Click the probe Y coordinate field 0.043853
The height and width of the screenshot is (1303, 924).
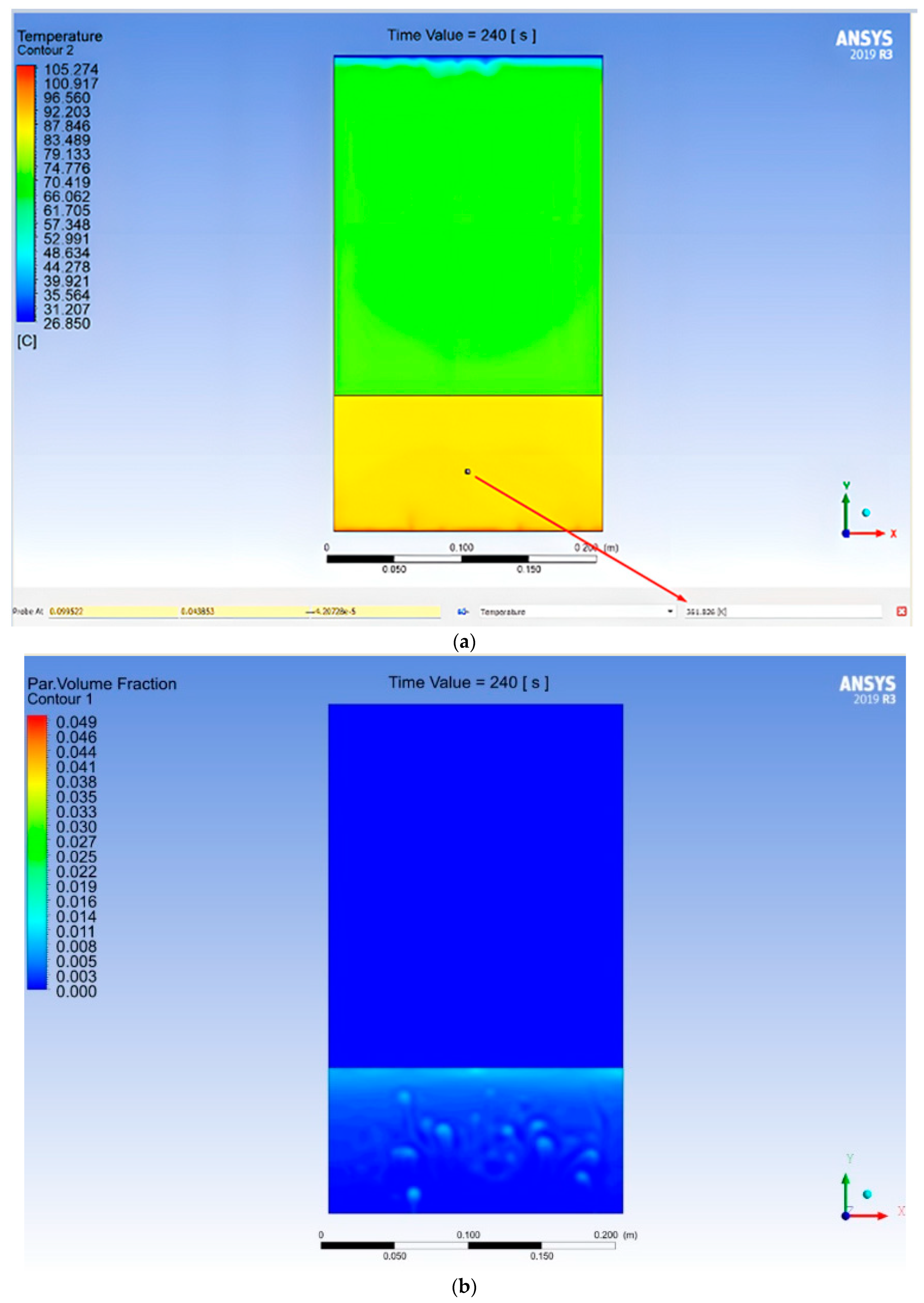(x=243, y=612)
